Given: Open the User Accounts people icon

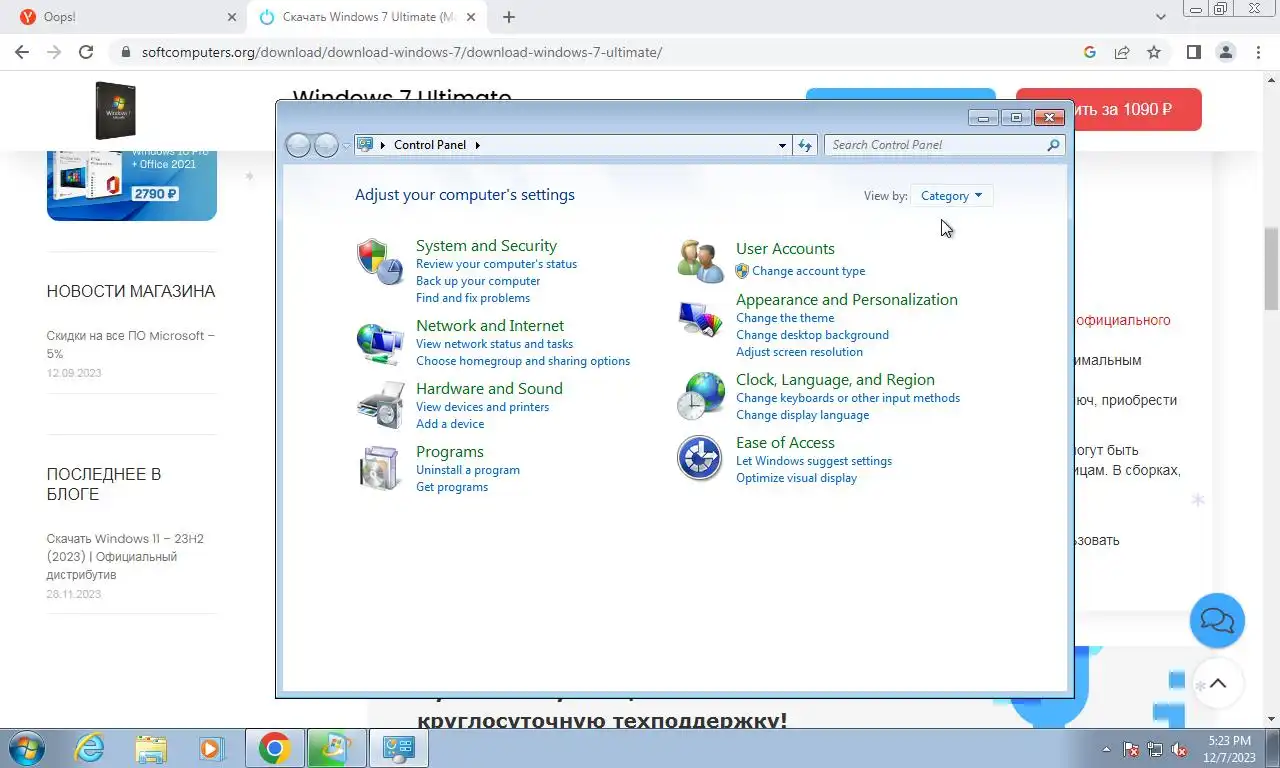Looking at the screenshot, I should (x=700, y=262).
